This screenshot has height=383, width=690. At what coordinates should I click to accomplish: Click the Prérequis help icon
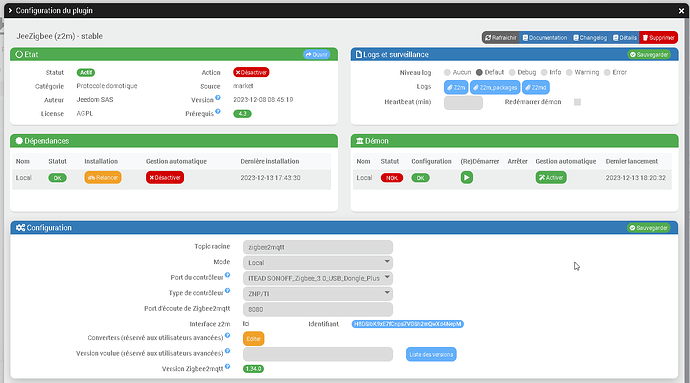pyautogui.click(x=217, y=111)
